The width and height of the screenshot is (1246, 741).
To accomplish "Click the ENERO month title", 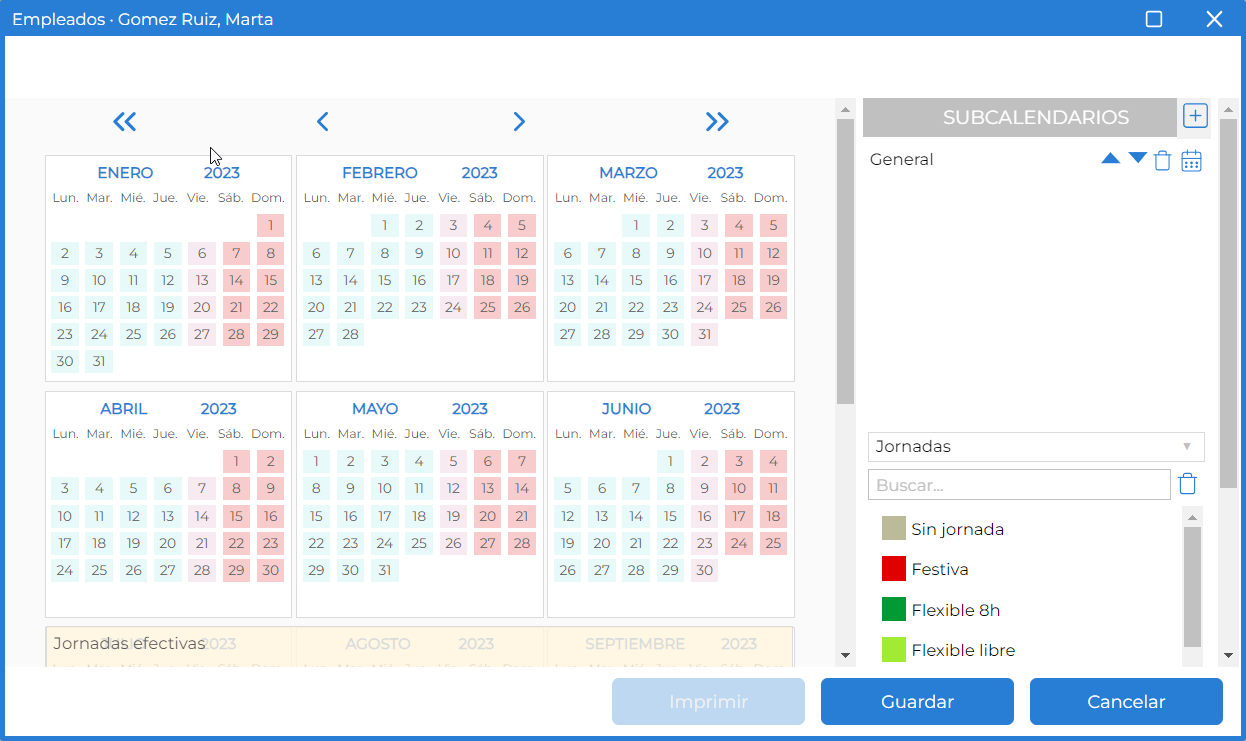I will (125, 173).
